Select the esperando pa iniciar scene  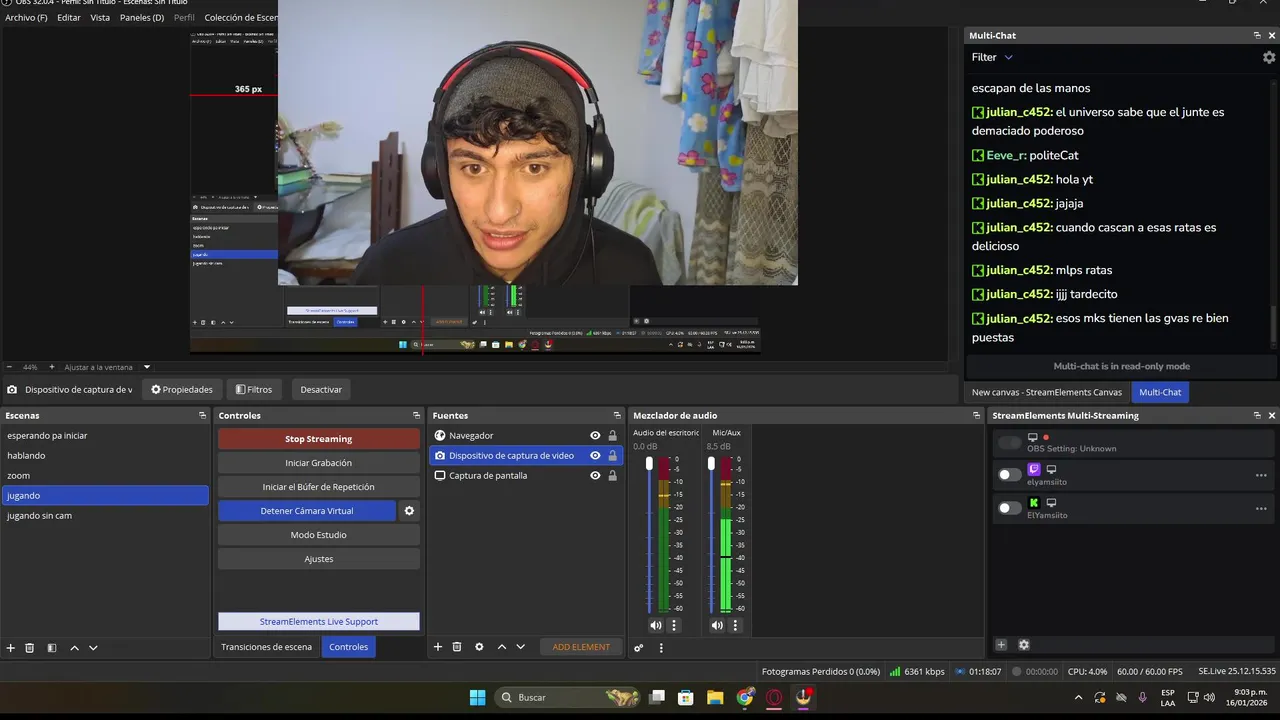pyautogui.click(x=105, y=436)
